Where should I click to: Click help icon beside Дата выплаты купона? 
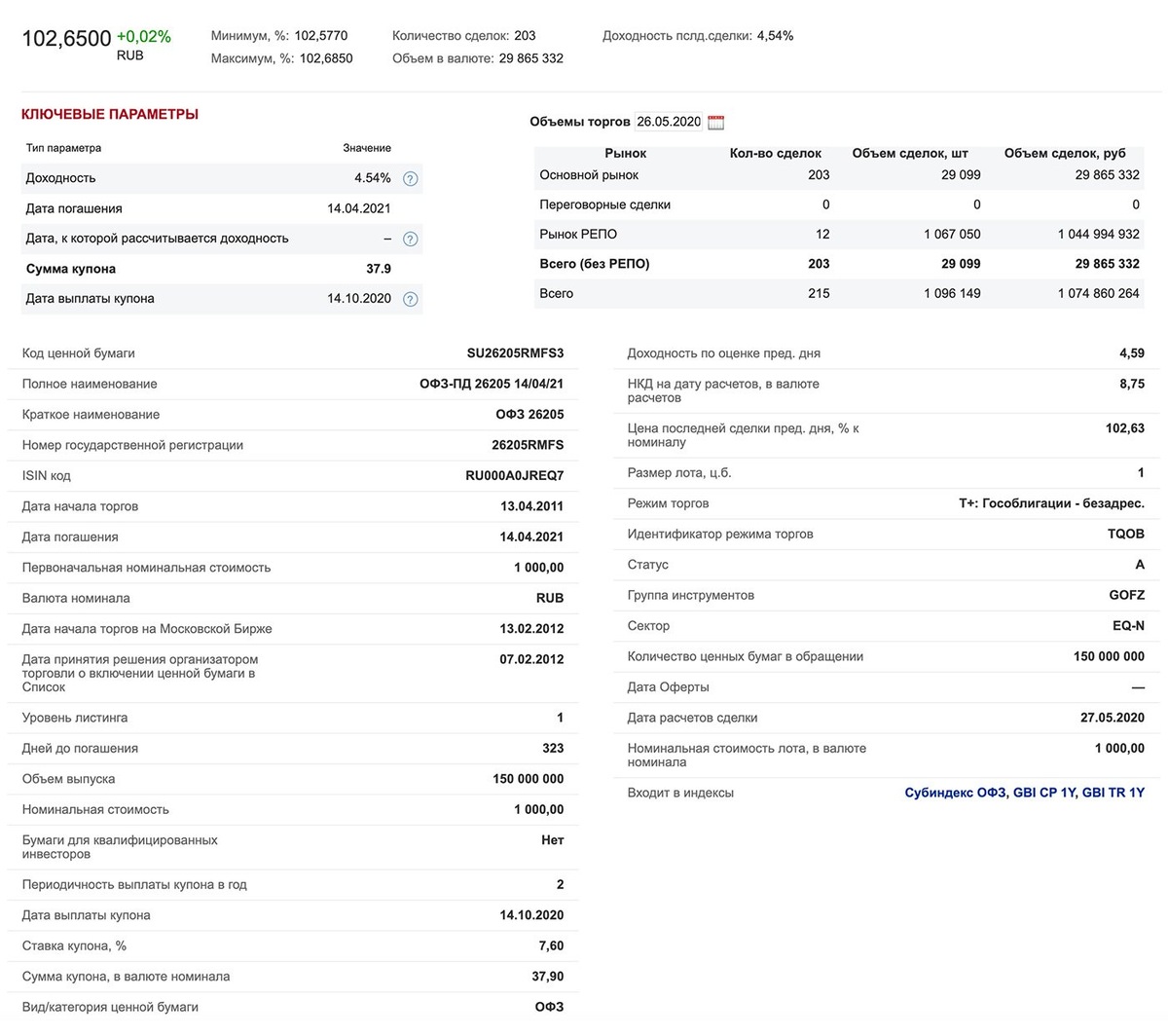[411, 300]
